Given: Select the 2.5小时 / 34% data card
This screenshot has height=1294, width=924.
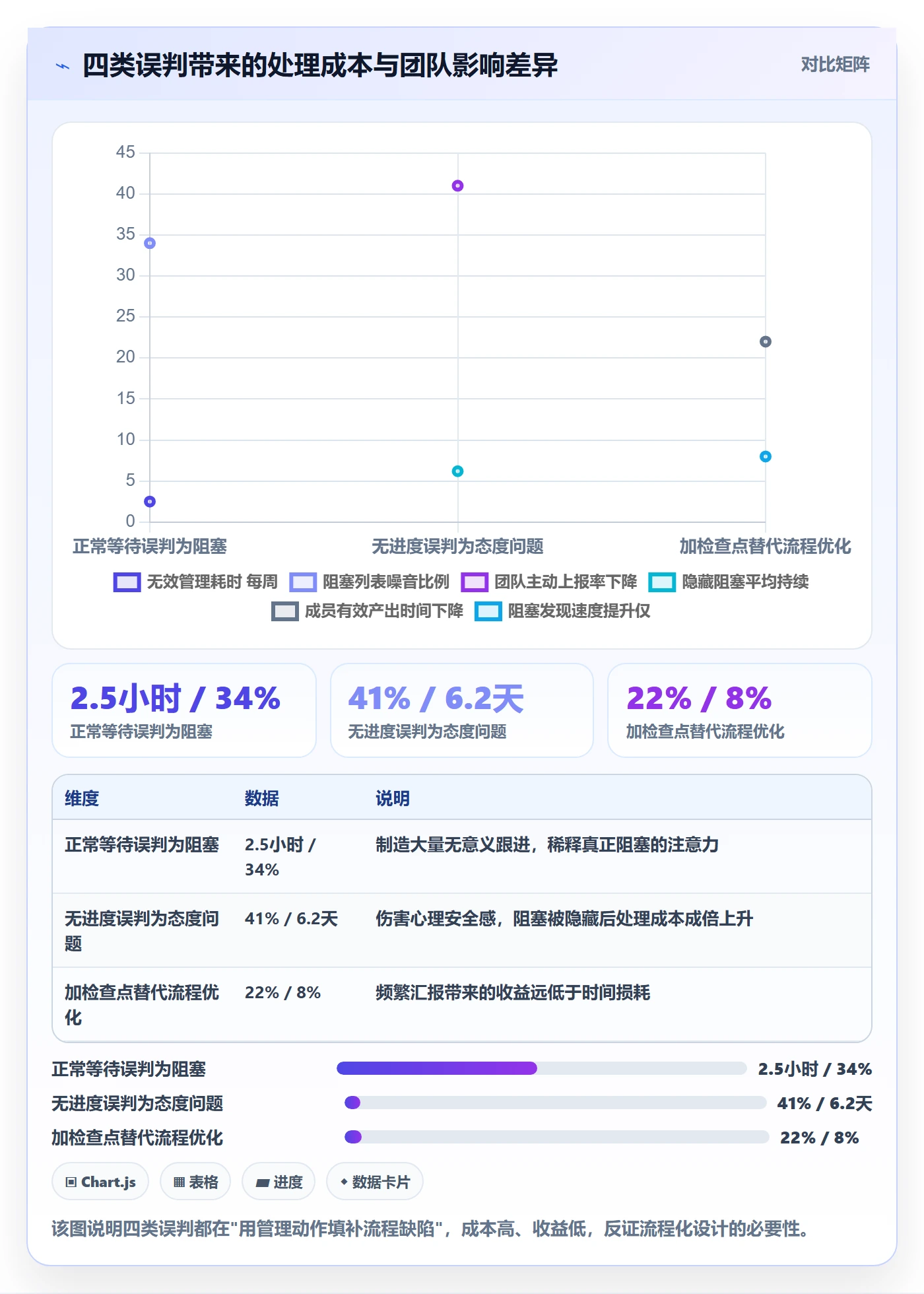Looking at the screenshot, I should tap(184, 710).
